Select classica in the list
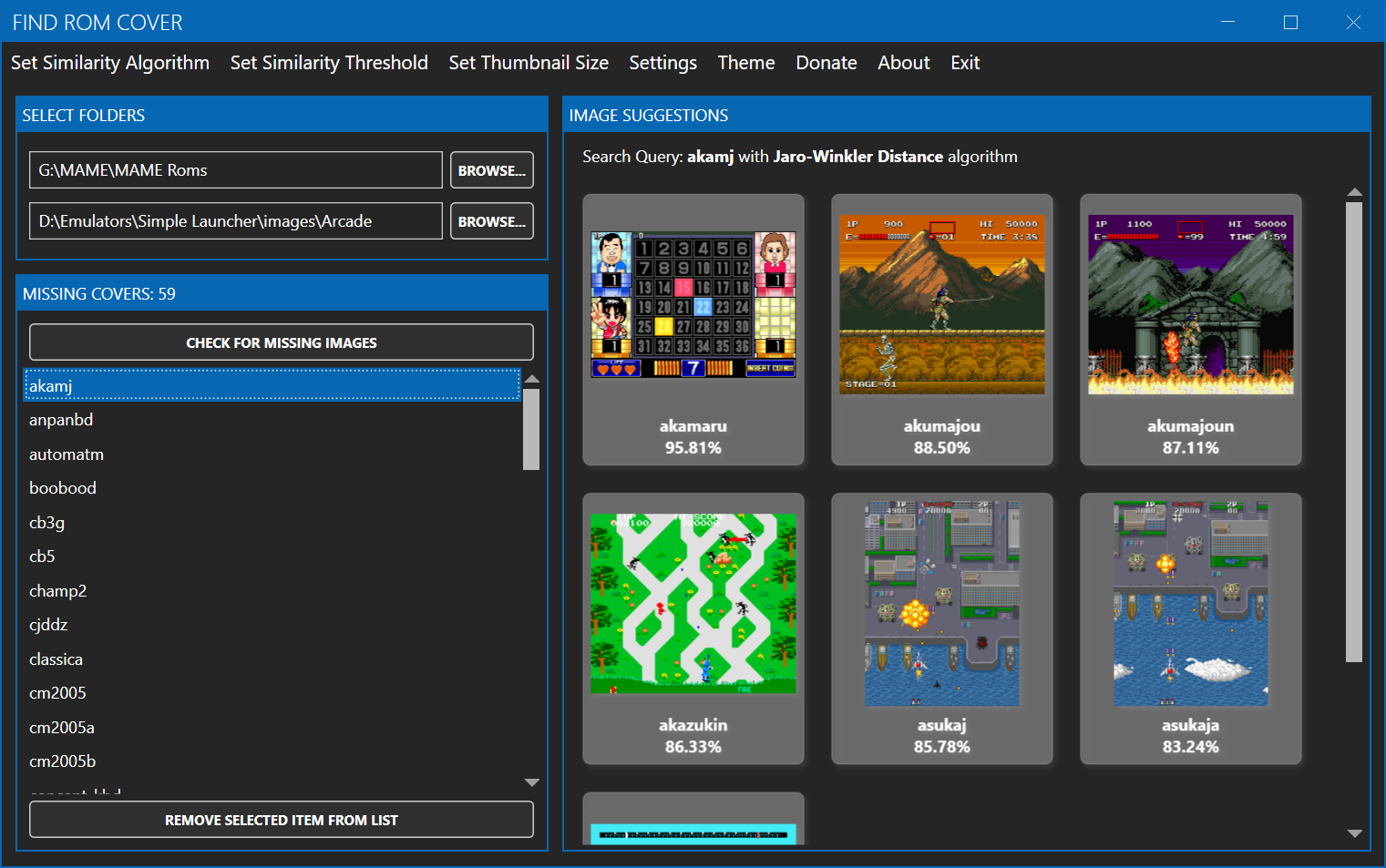1386x868 pixels. [x=272, y=659]
